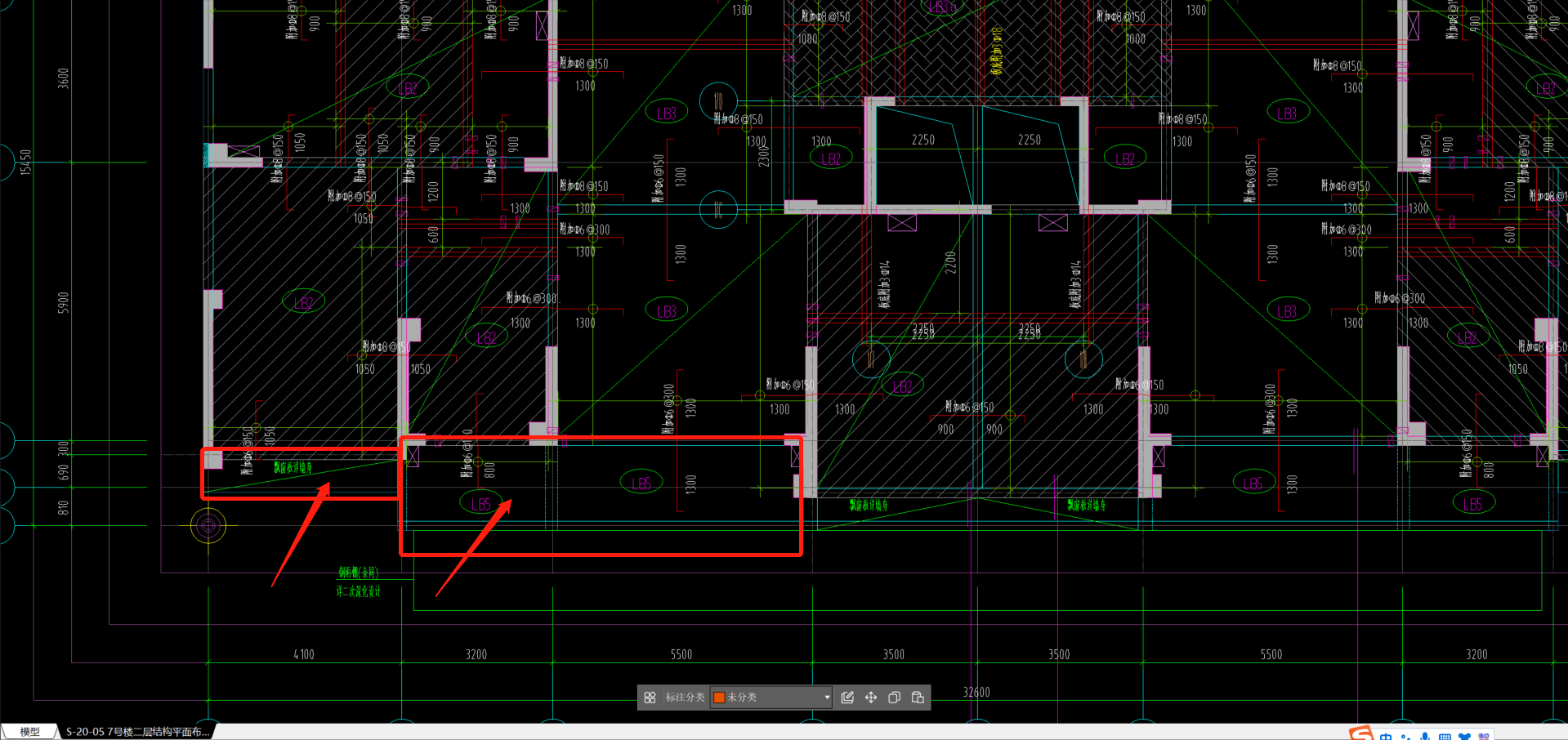The width and height of the screenshot is (1568, 740).
Task: Open the 未分类 annotation category dropdown
Action: coord(771,698)
